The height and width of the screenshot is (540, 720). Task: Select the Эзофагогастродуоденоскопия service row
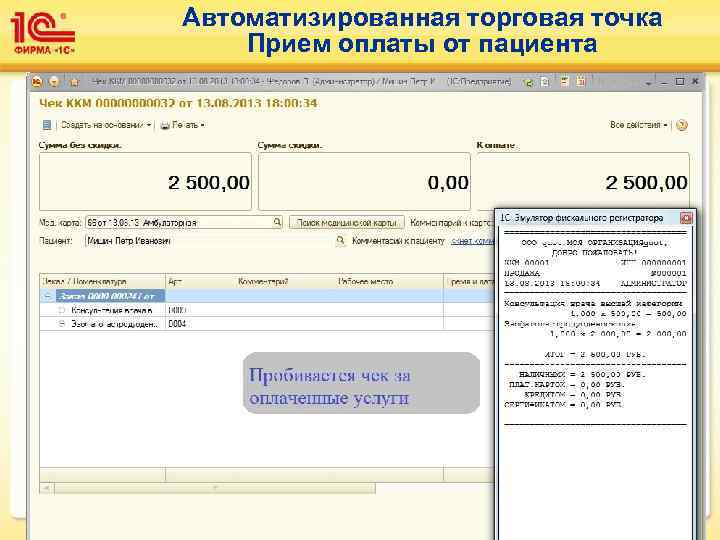pos(266,324)
